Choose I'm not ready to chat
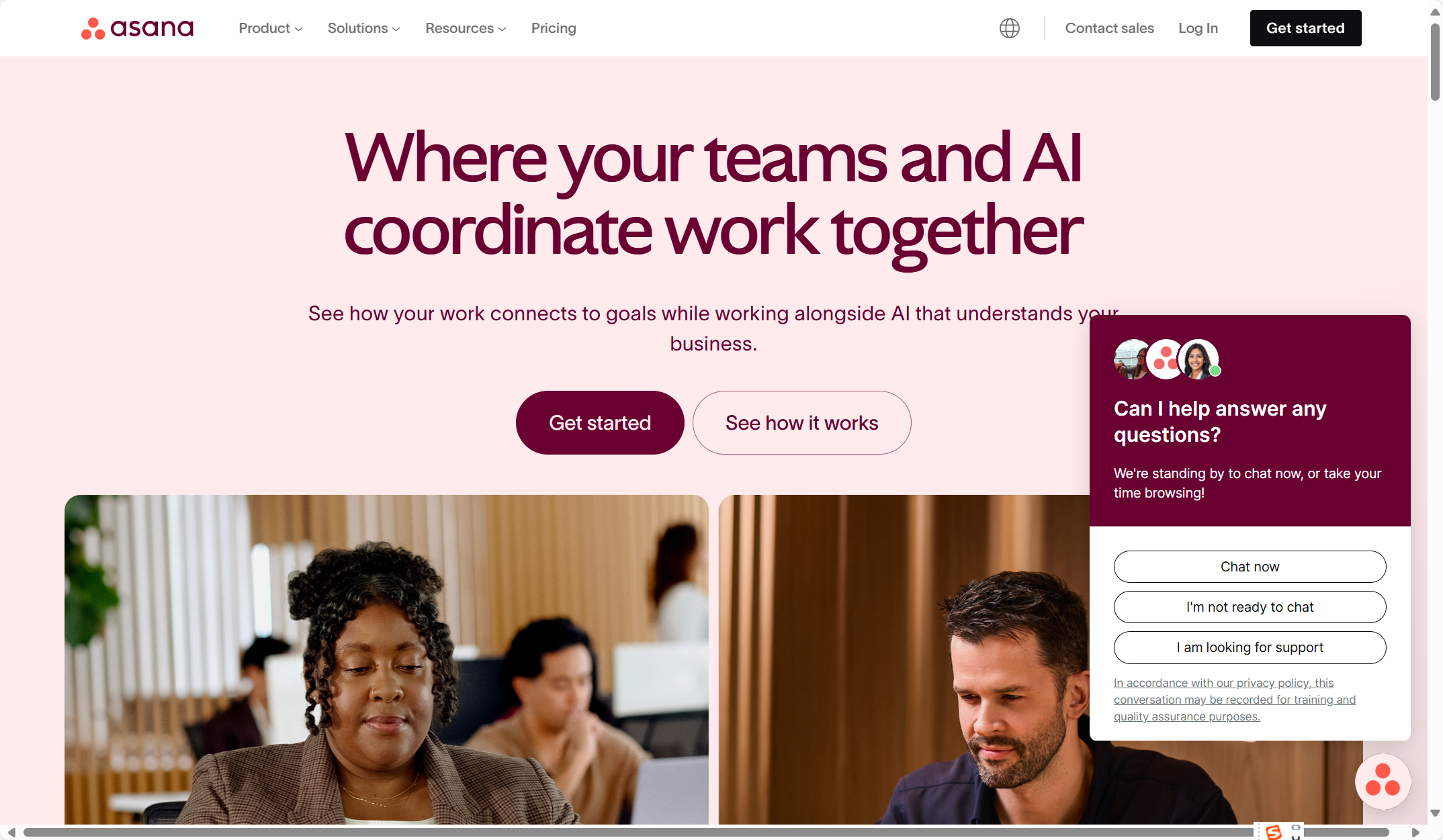 1250,607
